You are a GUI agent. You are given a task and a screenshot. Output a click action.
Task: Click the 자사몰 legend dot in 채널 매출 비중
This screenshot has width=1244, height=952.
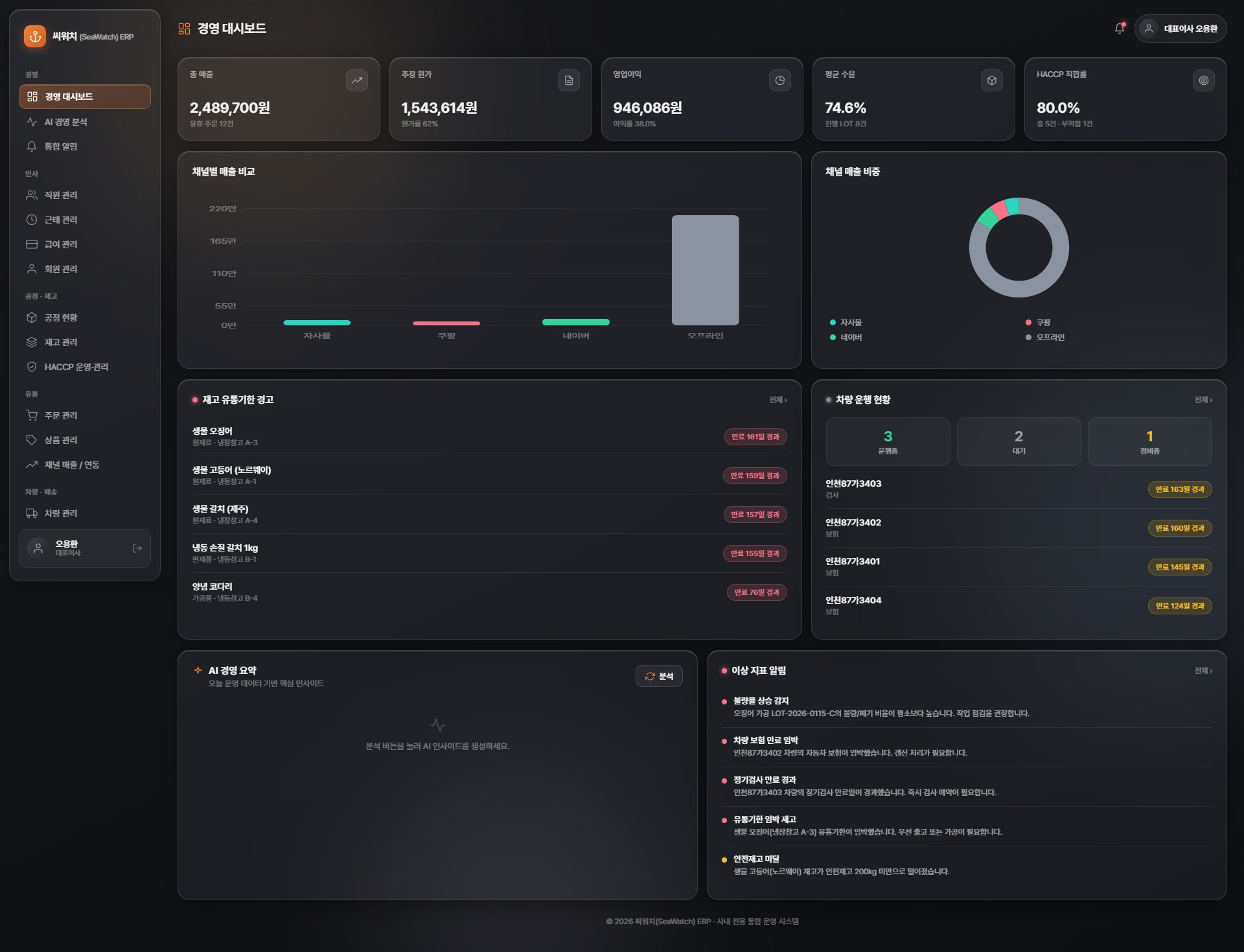(833, 322)
